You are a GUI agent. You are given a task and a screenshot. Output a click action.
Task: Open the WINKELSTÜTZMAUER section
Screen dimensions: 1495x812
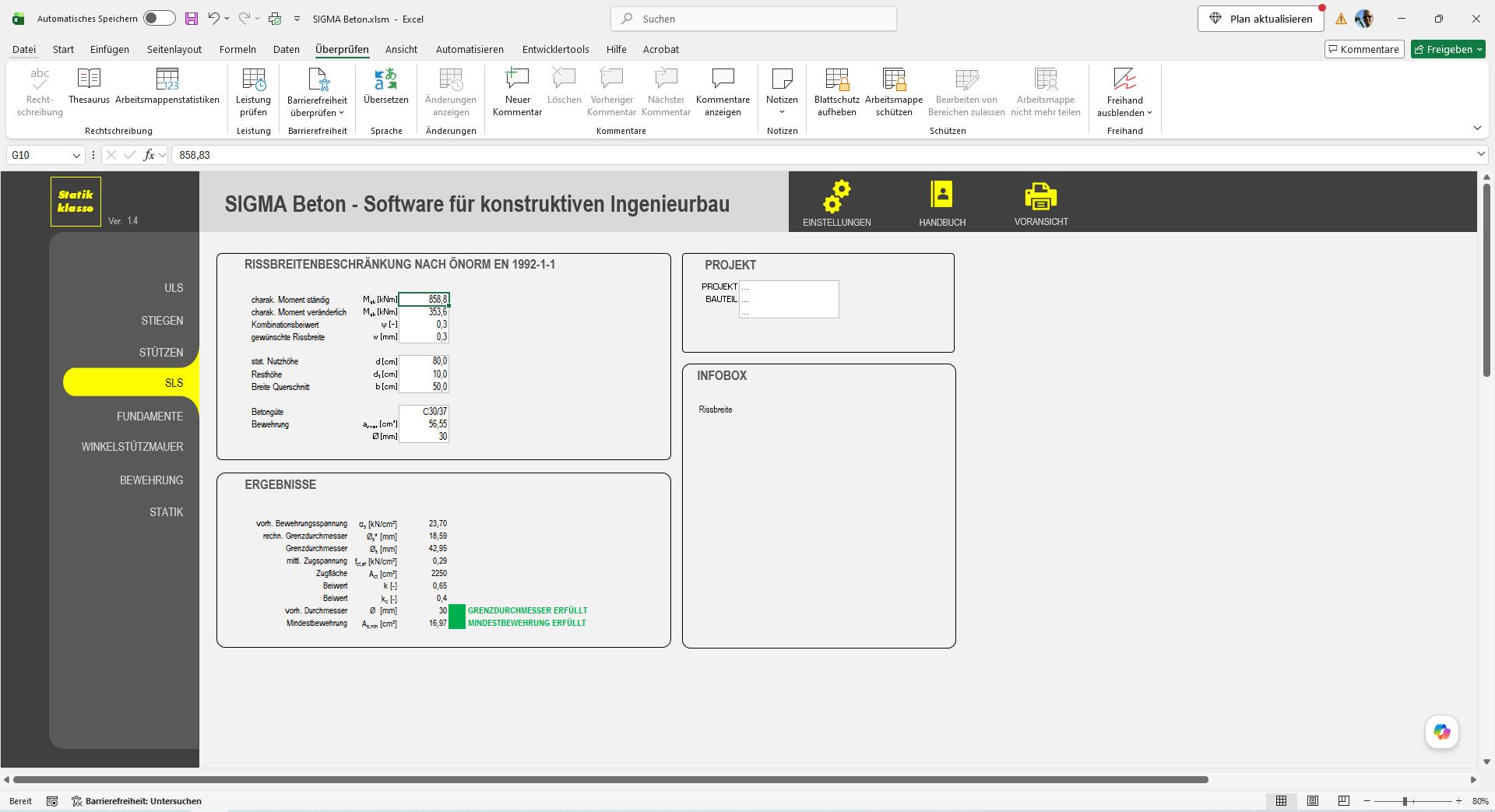[132, 447]
